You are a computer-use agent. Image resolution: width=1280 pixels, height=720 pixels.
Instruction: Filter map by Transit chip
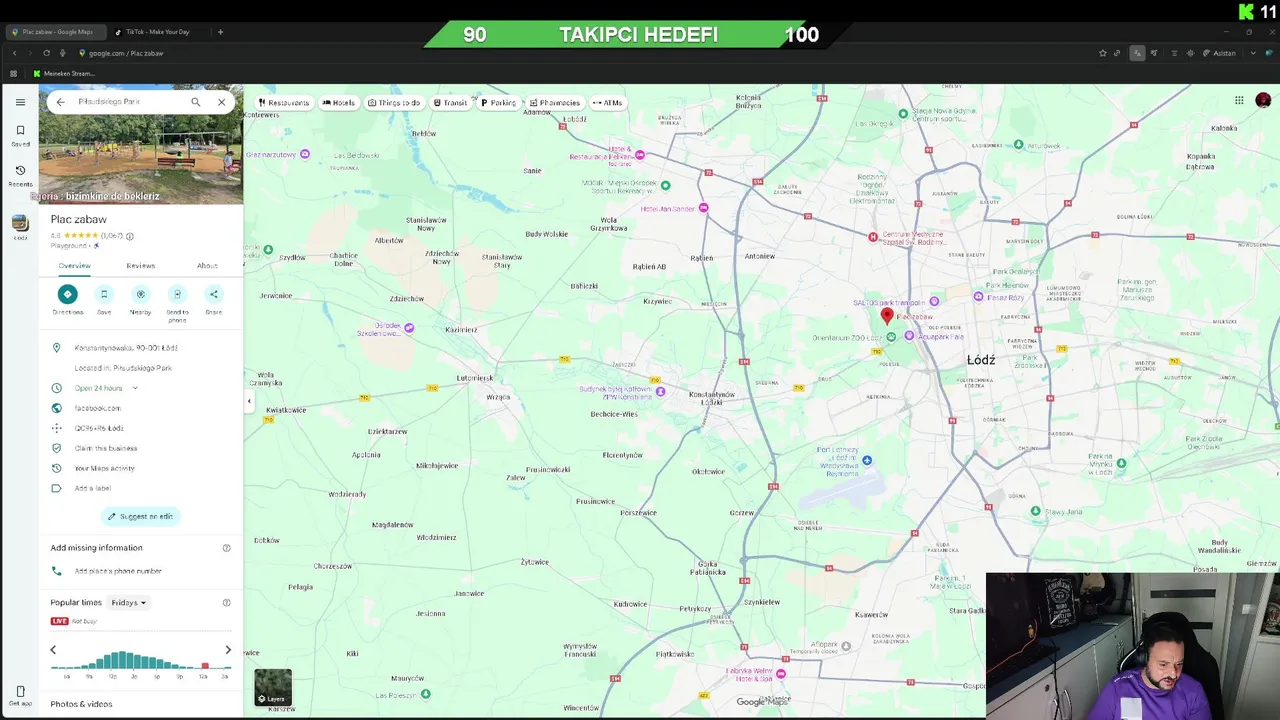[x=450, y=103]
